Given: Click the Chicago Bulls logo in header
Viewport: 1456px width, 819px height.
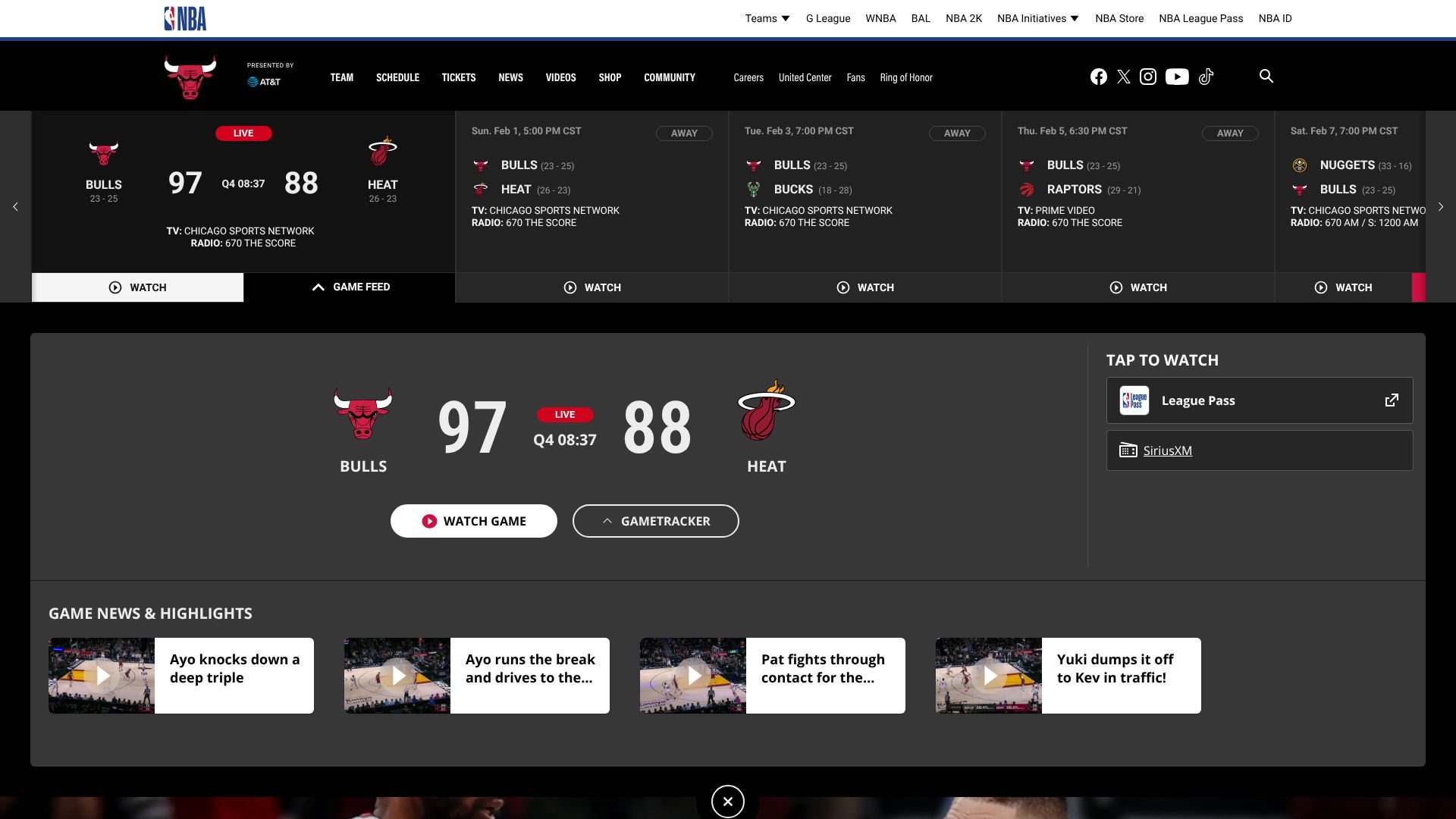Looking at the screenshot, I should click(x=190, y=77).
